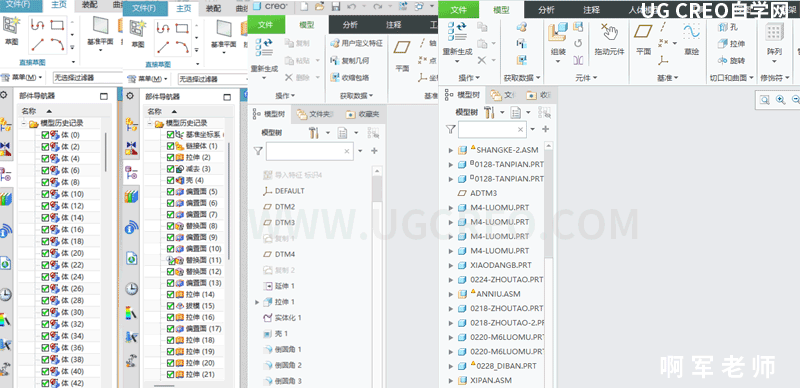Open the 无选择过滤器 combo in the first NX window
Viewport: 800px width, 388px height.
[88, 78]
